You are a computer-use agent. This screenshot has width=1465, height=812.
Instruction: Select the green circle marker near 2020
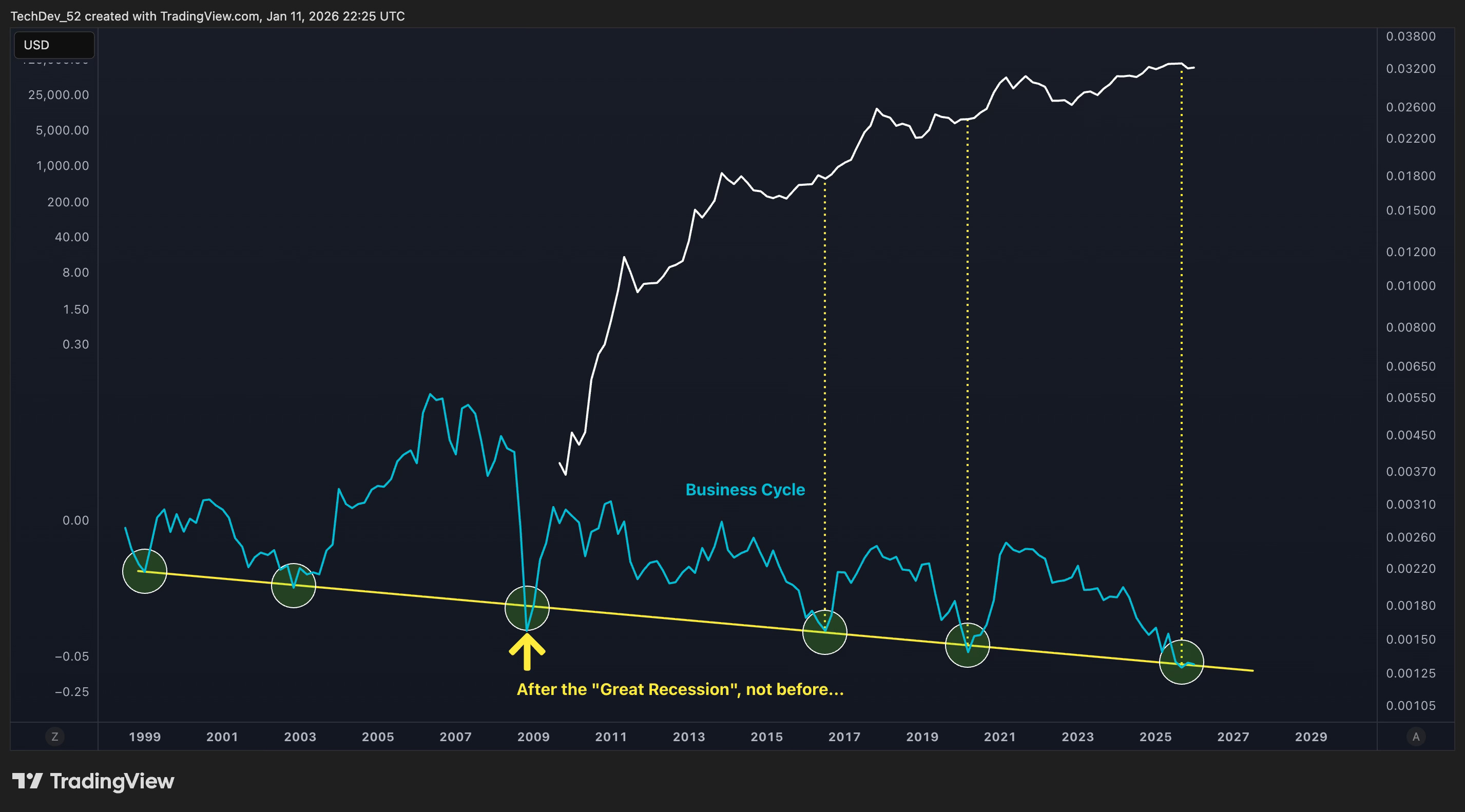(x=968, y=645)
